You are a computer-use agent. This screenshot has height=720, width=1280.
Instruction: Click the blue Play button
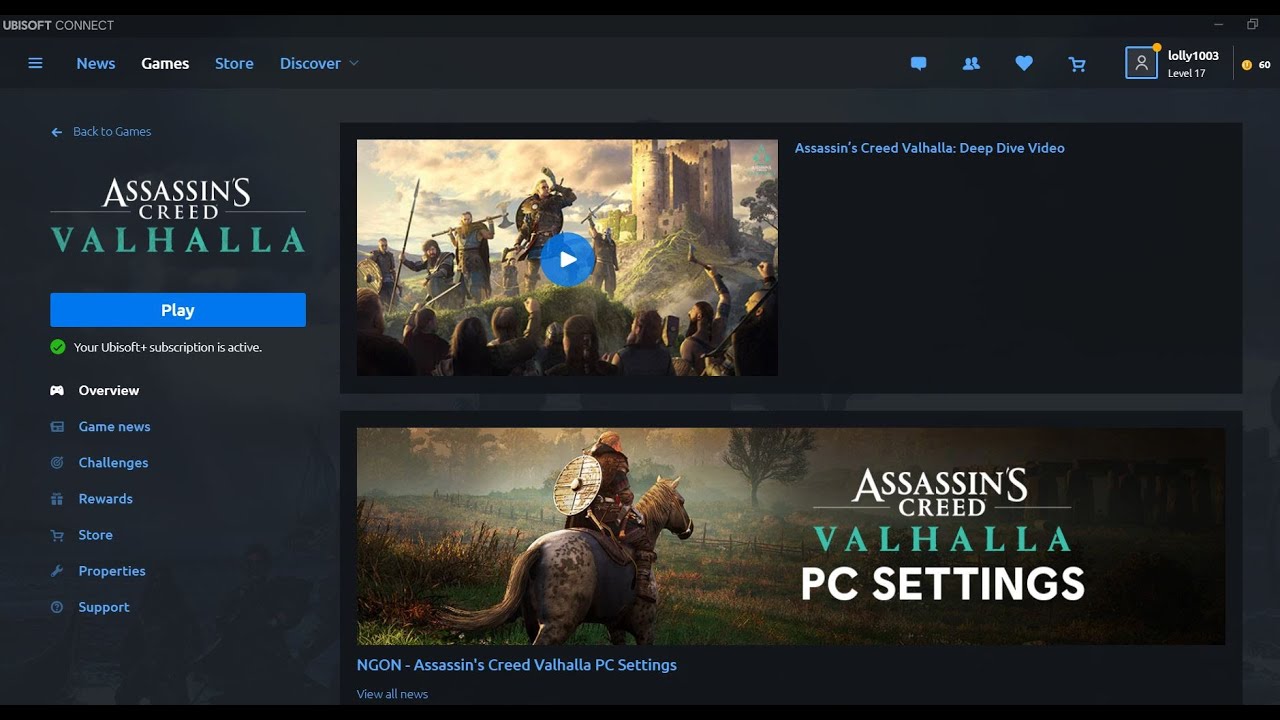tap(178, 310)
